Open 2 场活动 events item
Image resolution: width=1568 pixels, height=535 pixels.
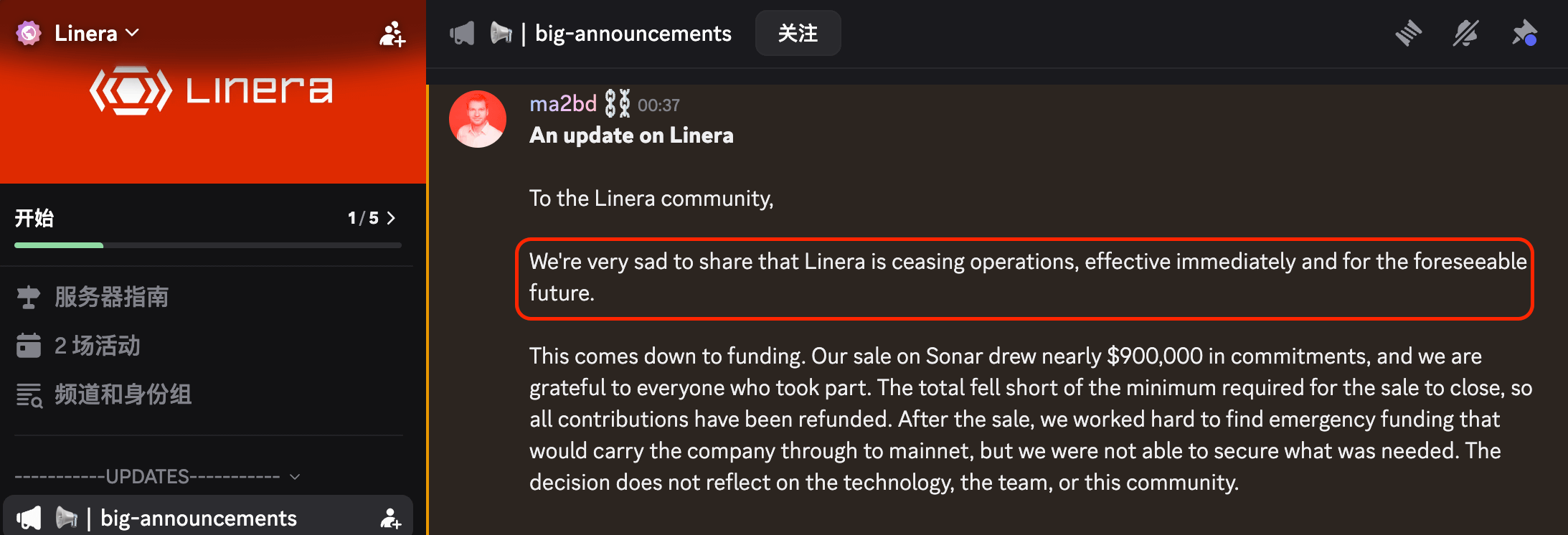tap(97, 346)
